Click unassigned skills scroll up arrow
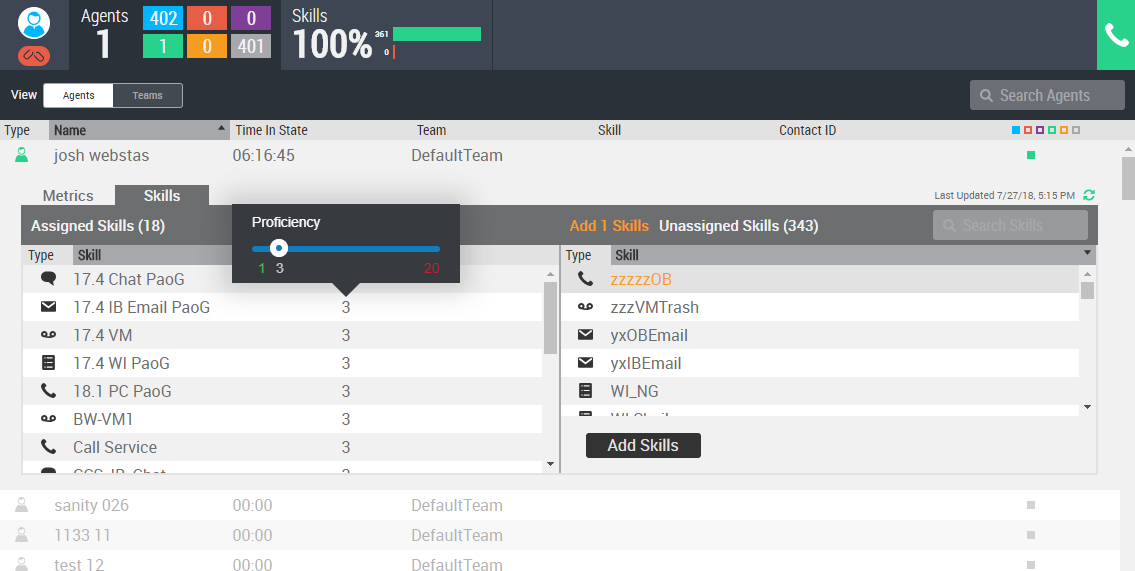 (x=1087, y=274)
